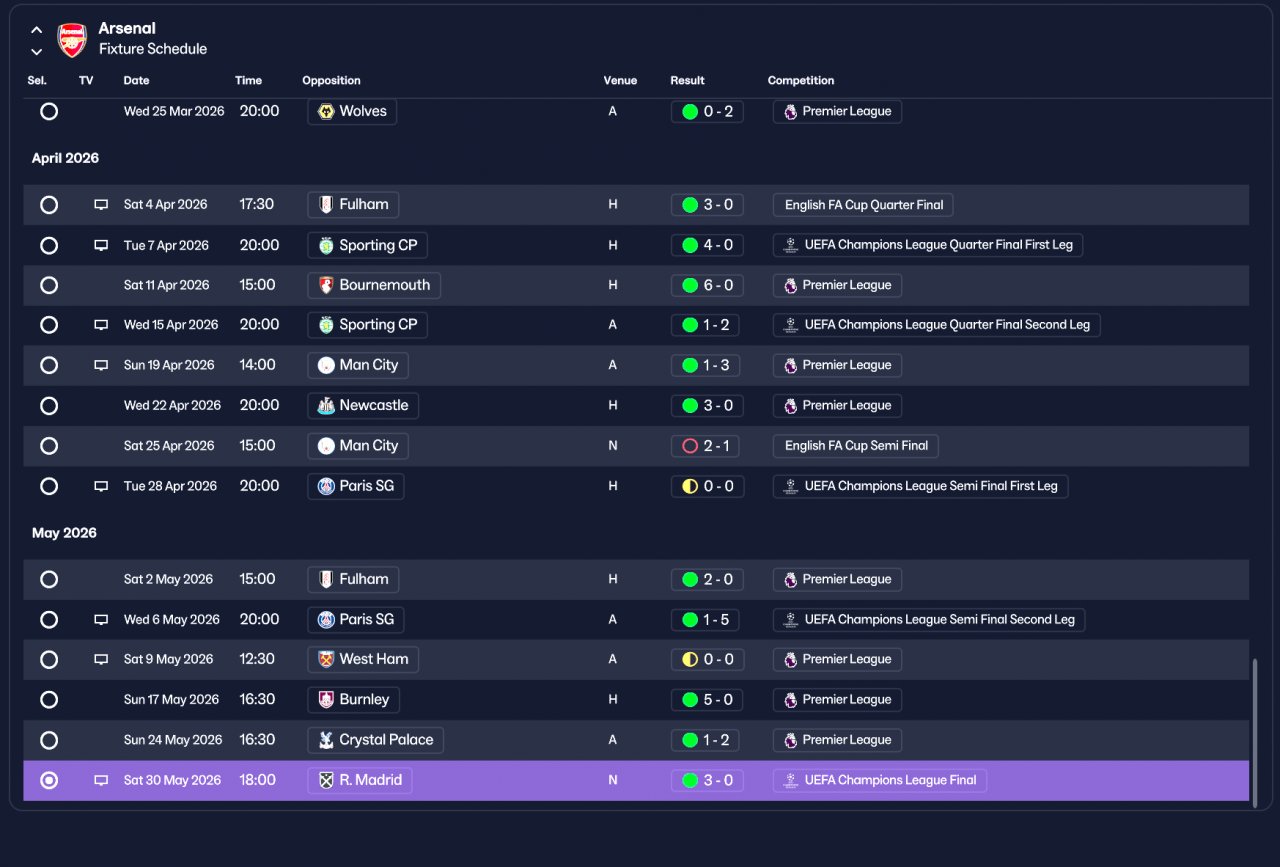Open the Burnley opposition button
The height and width of the screenshot is (867, 1280).
pos(354,700)
